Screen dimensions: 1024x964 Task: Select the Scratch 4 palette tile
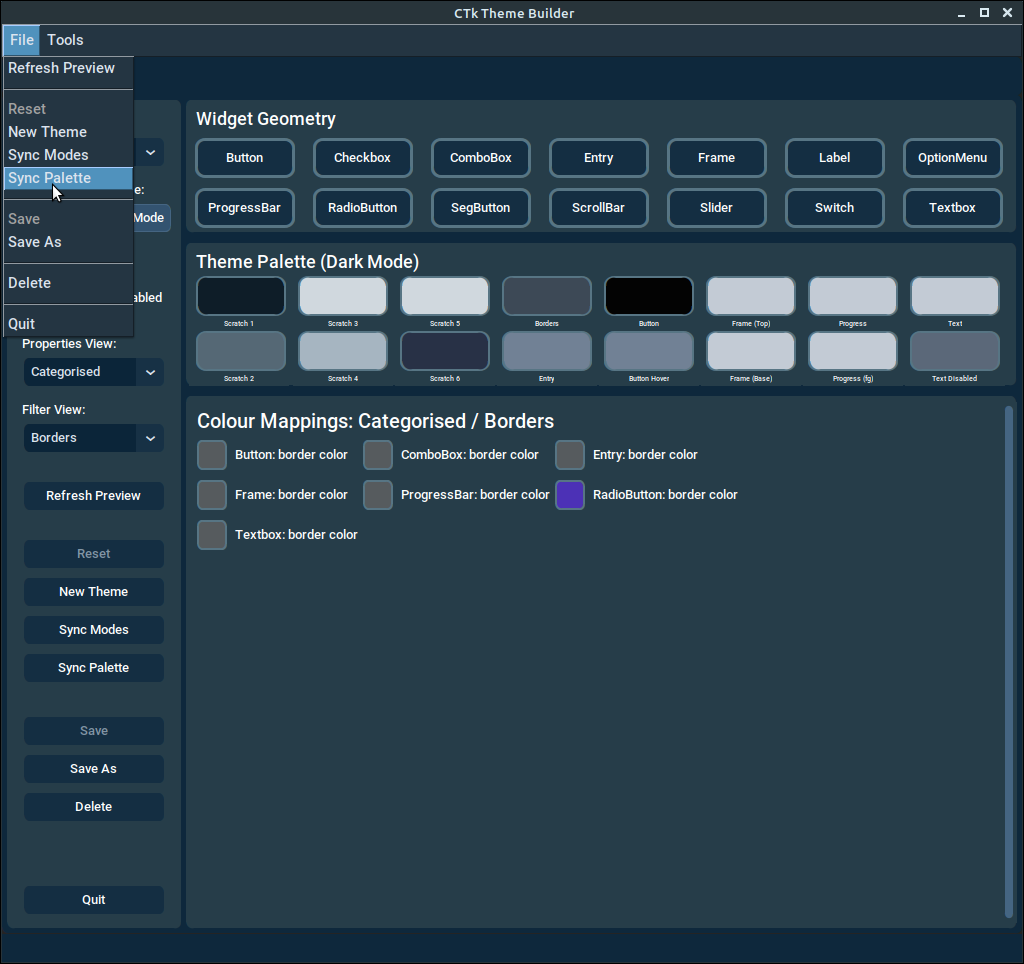tap(343, 351)
